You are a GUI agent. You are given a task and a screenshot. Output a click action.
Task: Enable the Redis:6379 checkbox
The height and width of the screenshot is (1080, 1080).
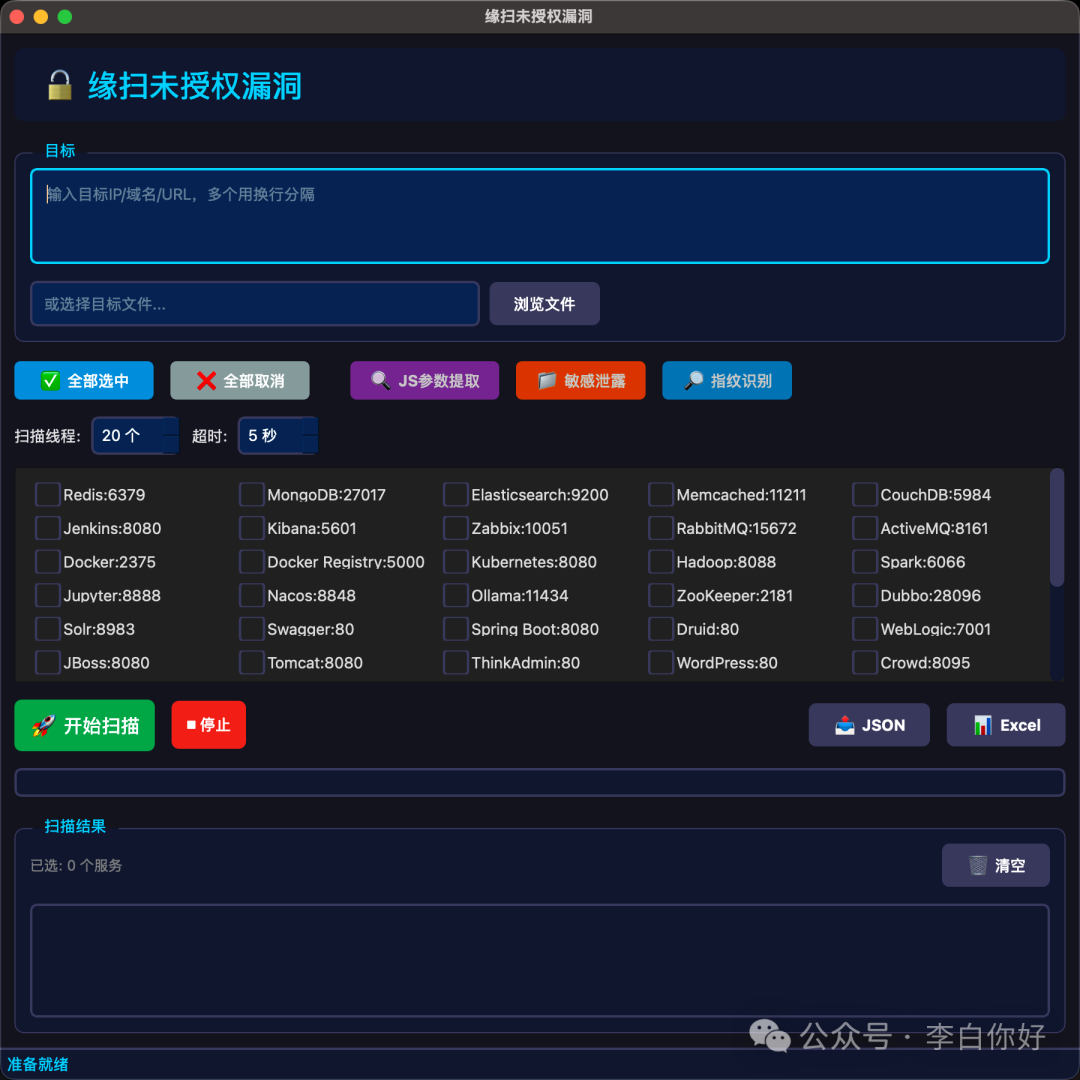(x=48, y=495)
